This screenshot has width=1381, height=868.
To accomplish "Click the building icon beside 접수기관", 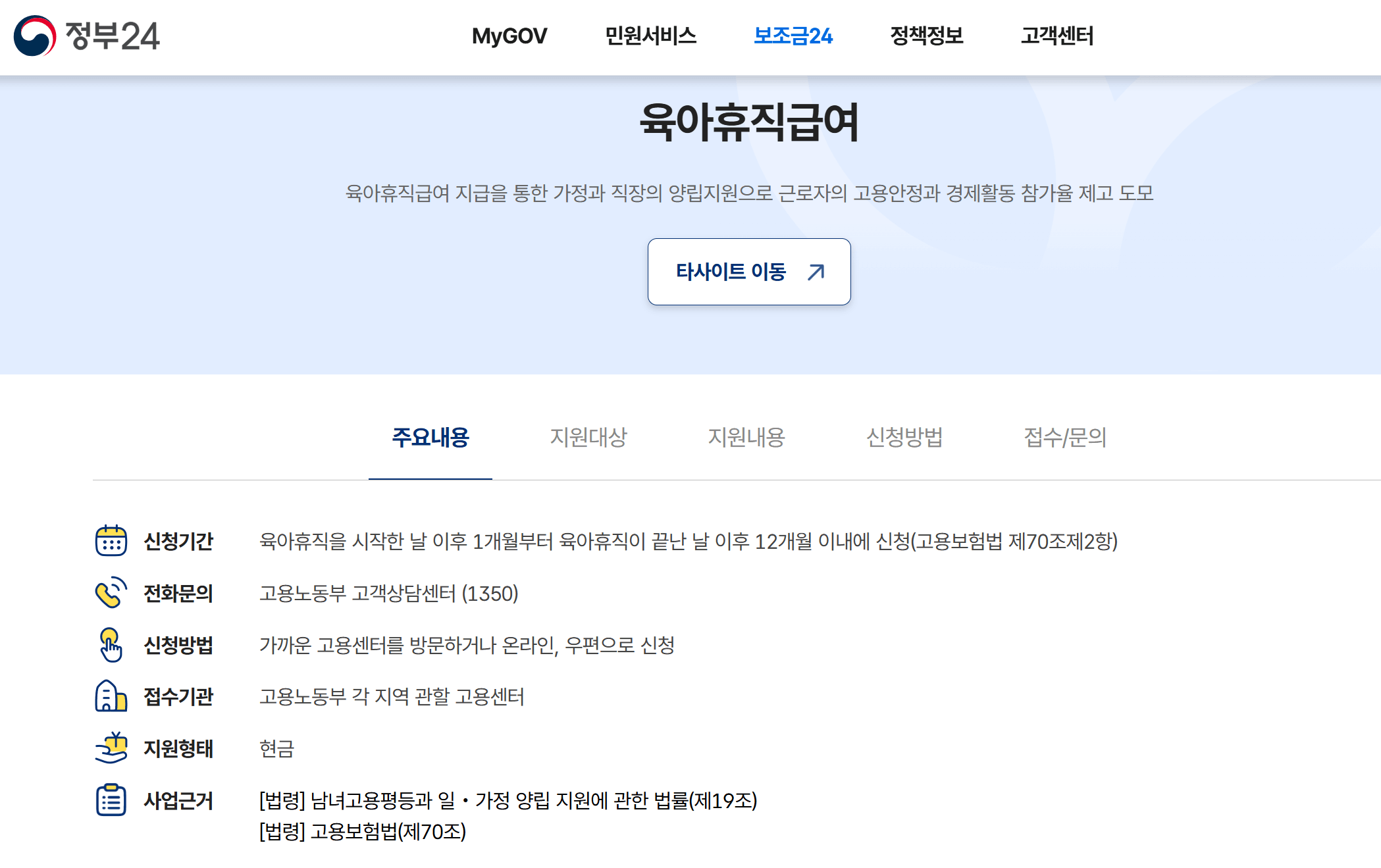I will pos(111,696).
